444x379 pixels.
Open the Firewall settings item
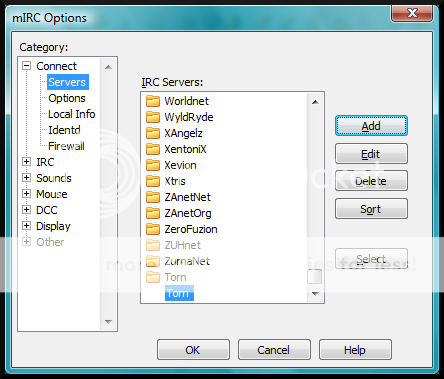point(66,146)
